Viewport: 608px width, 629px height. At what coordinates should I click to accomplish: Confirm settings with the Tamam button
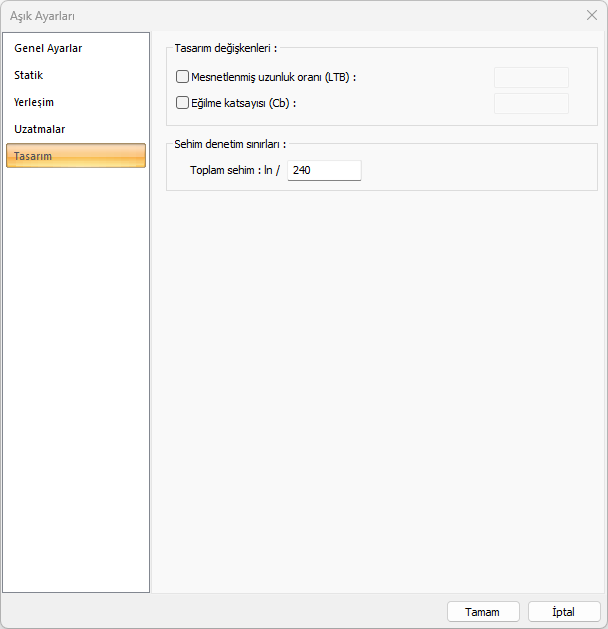coord(483,612)
